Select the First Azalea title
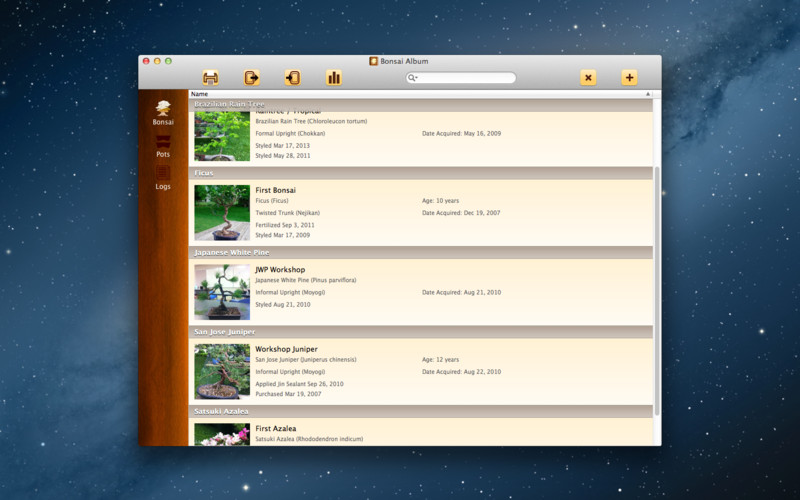Image resolution: width=800 pixels, height=500 pixels. click(x=276, y=429)
